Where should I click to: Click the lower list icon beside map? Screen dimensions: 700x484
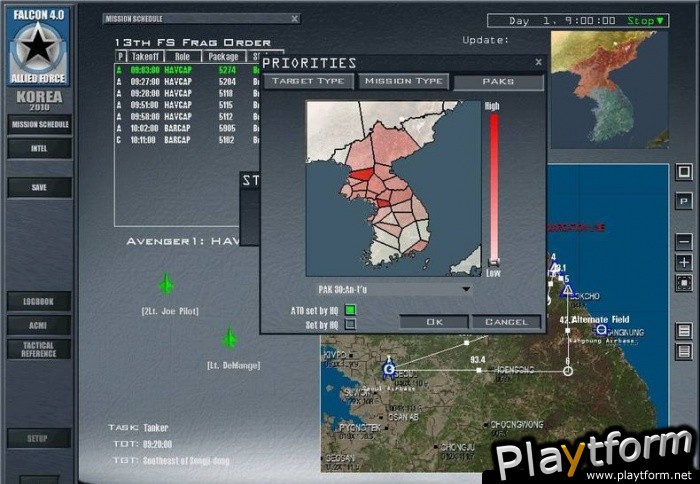coord(684,352)
